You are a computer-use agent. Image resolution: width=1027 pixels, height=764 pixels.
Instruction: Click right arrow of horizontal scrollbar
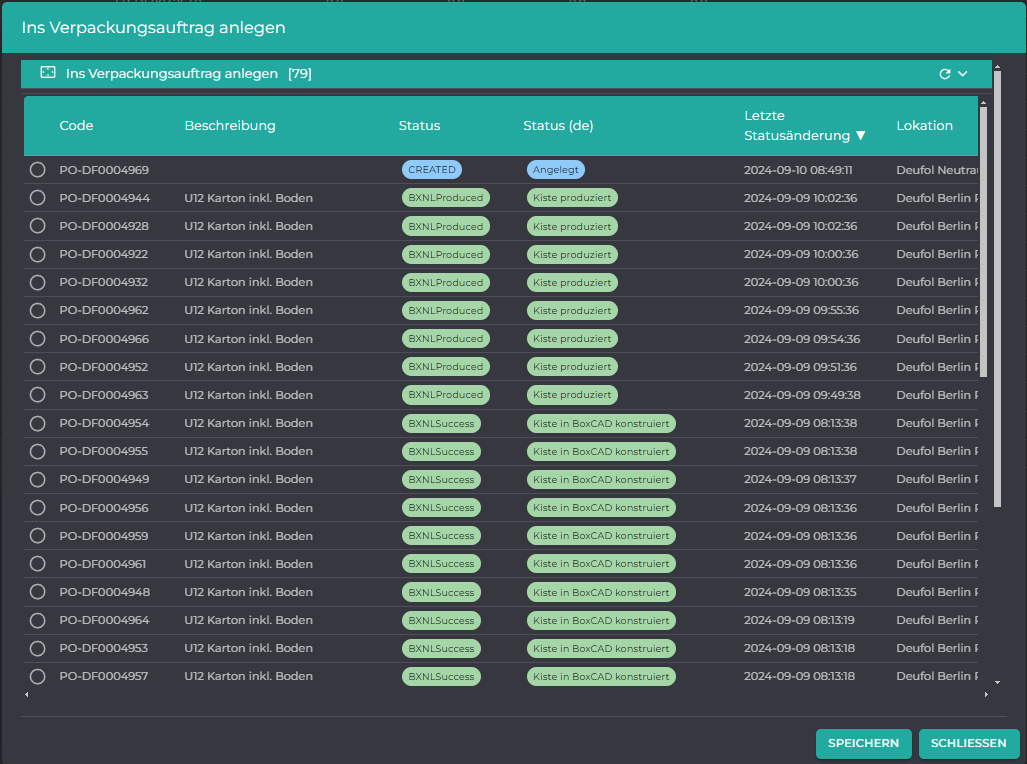(986, 695)
